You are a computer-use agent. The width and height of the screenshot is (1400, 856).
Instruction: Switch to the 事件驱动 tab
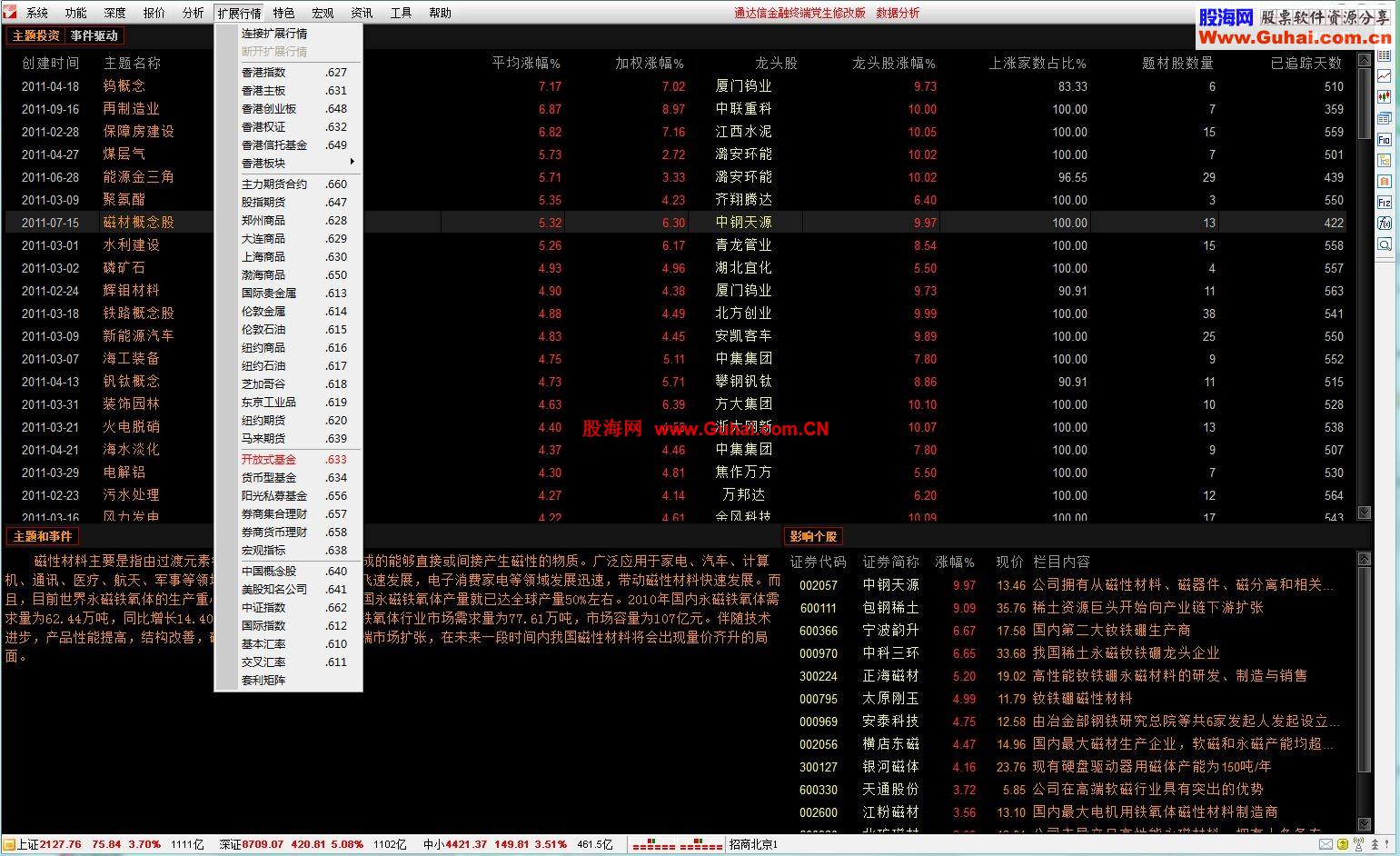(94, 35)
